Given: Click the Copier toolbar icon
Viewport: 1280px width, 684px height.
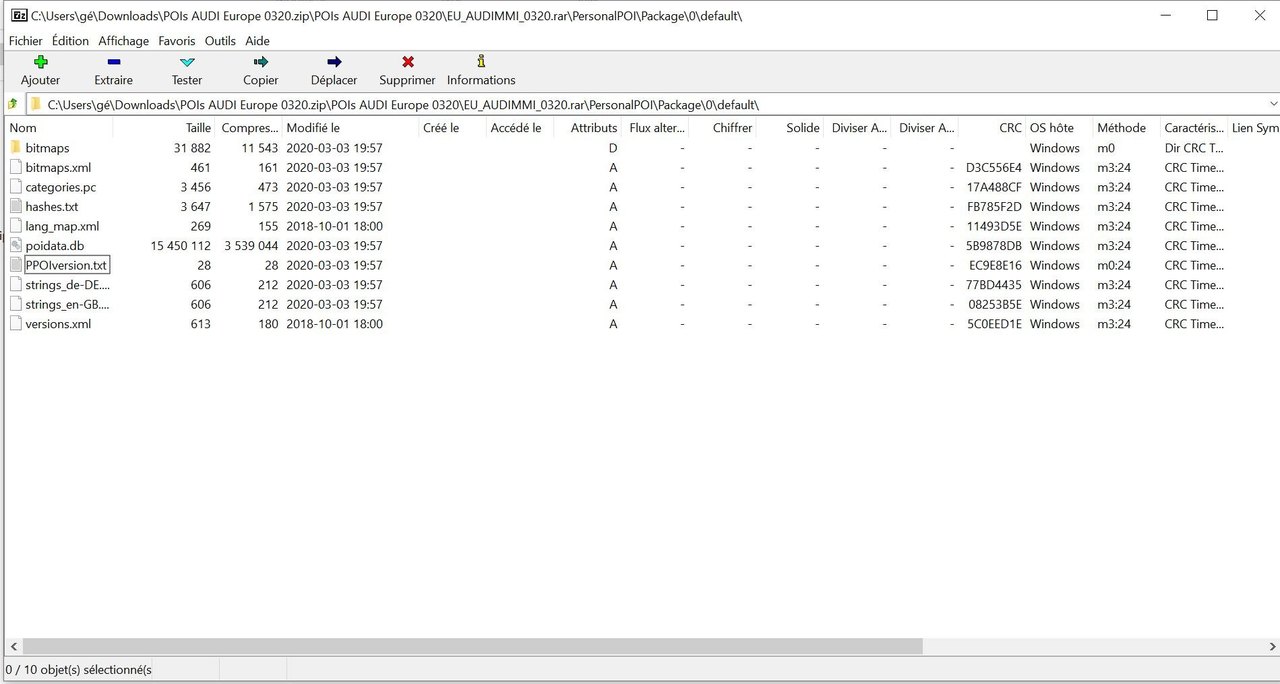Looking at the screenshot, I should click(x=261, y=62).
